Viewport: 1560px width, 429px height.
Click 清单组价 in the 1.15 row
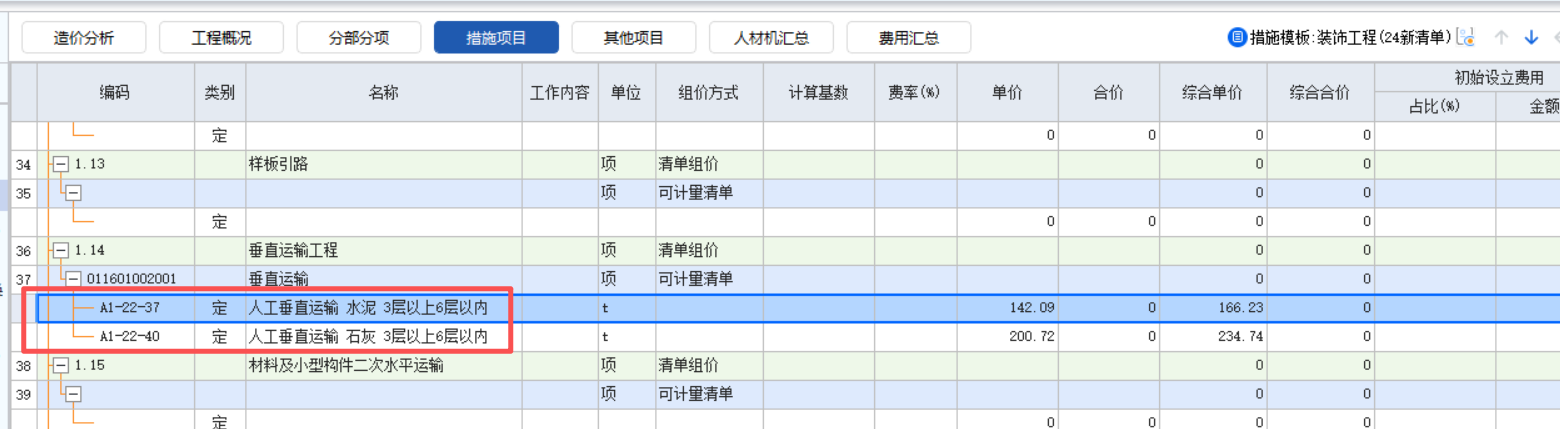(x=688, y=366)
